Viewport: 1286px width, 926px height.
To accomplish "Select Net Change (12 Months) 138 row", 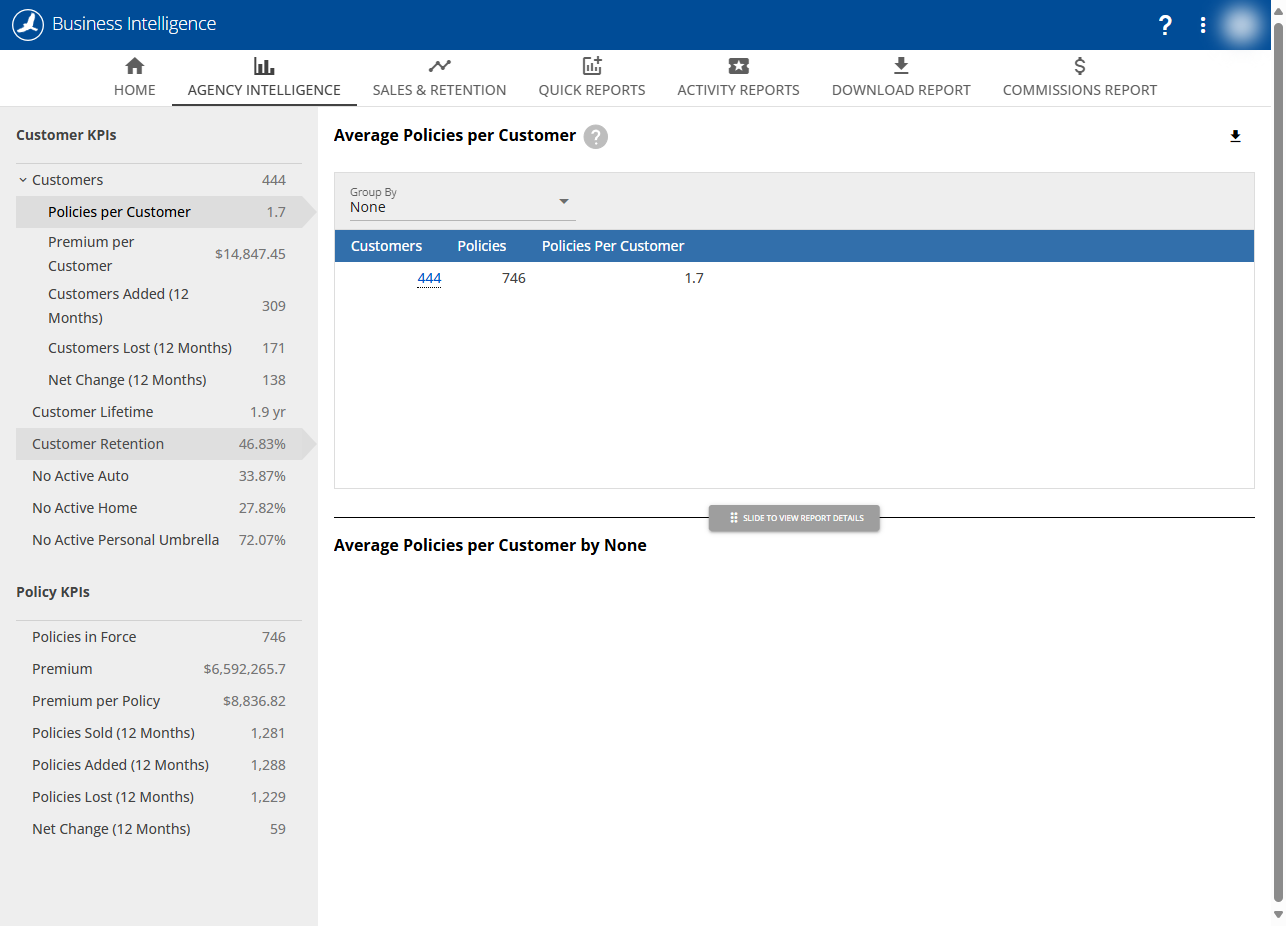I will (158, 380).
